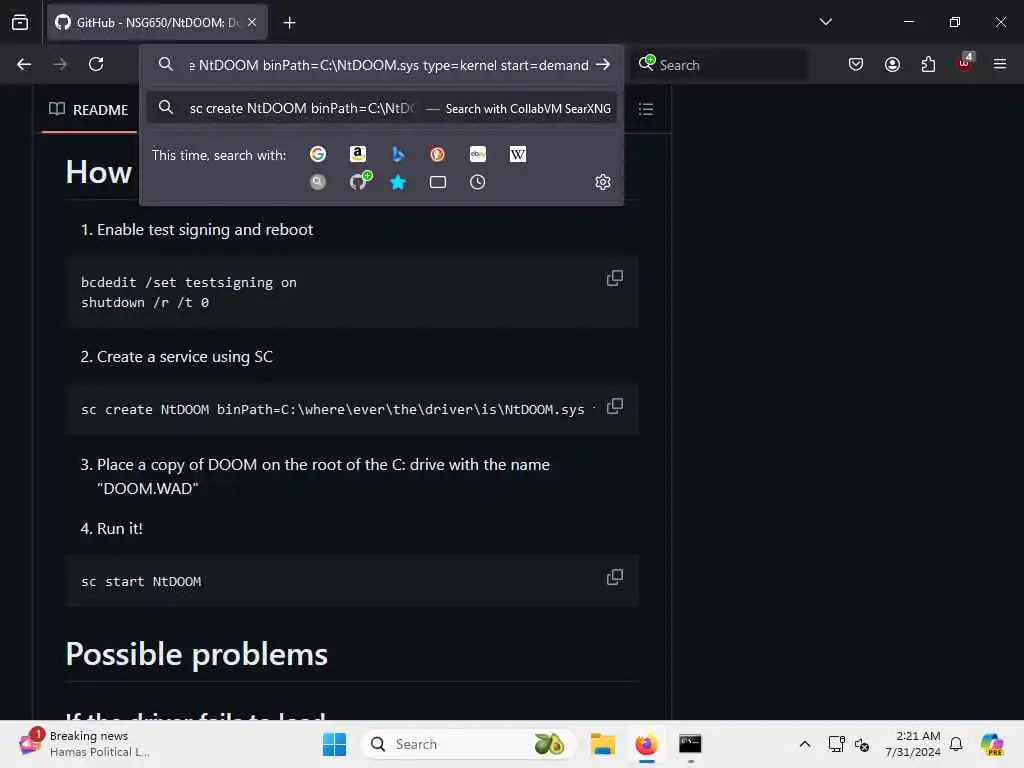Search this time with DuckDuckGo

[438, 154]
